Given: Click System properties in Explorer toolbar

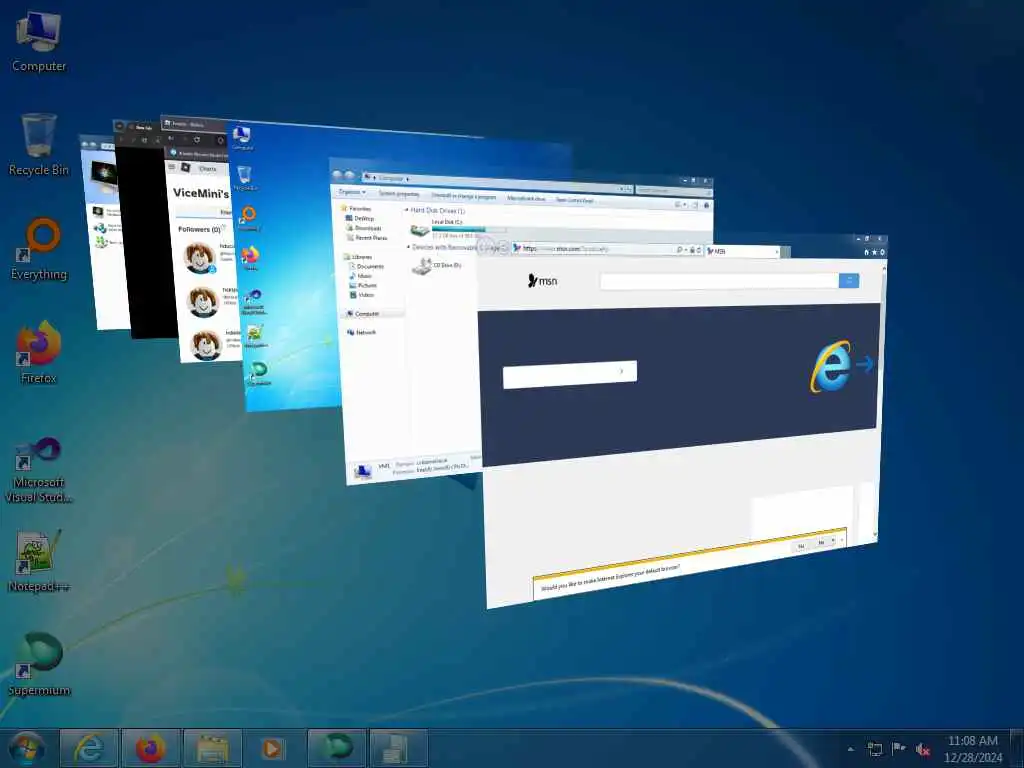Looking at the screenshot, I should click(x=399, y=194).
